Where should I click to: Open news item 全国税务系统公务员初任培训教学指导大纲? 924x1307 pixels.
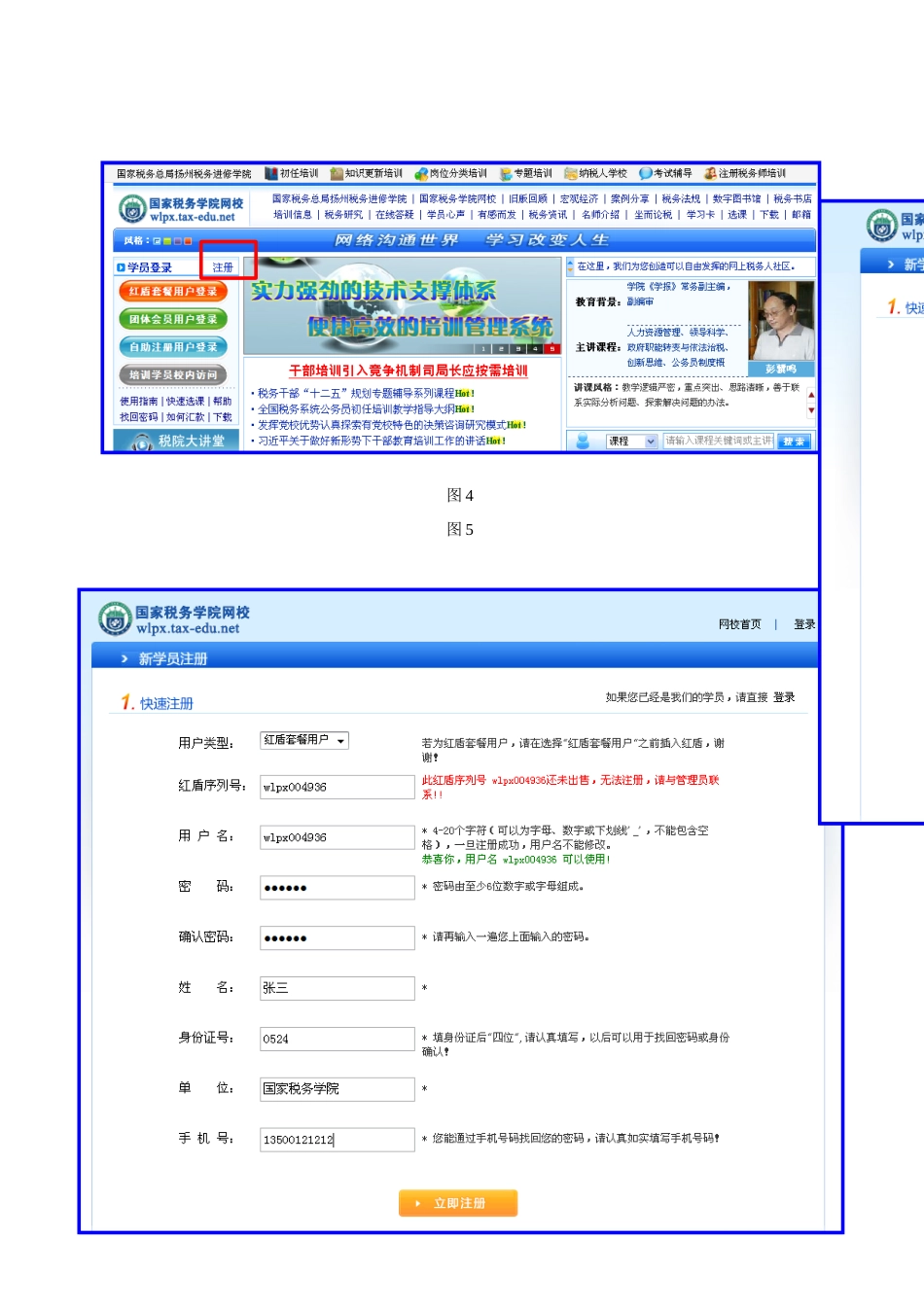(356, 409)
